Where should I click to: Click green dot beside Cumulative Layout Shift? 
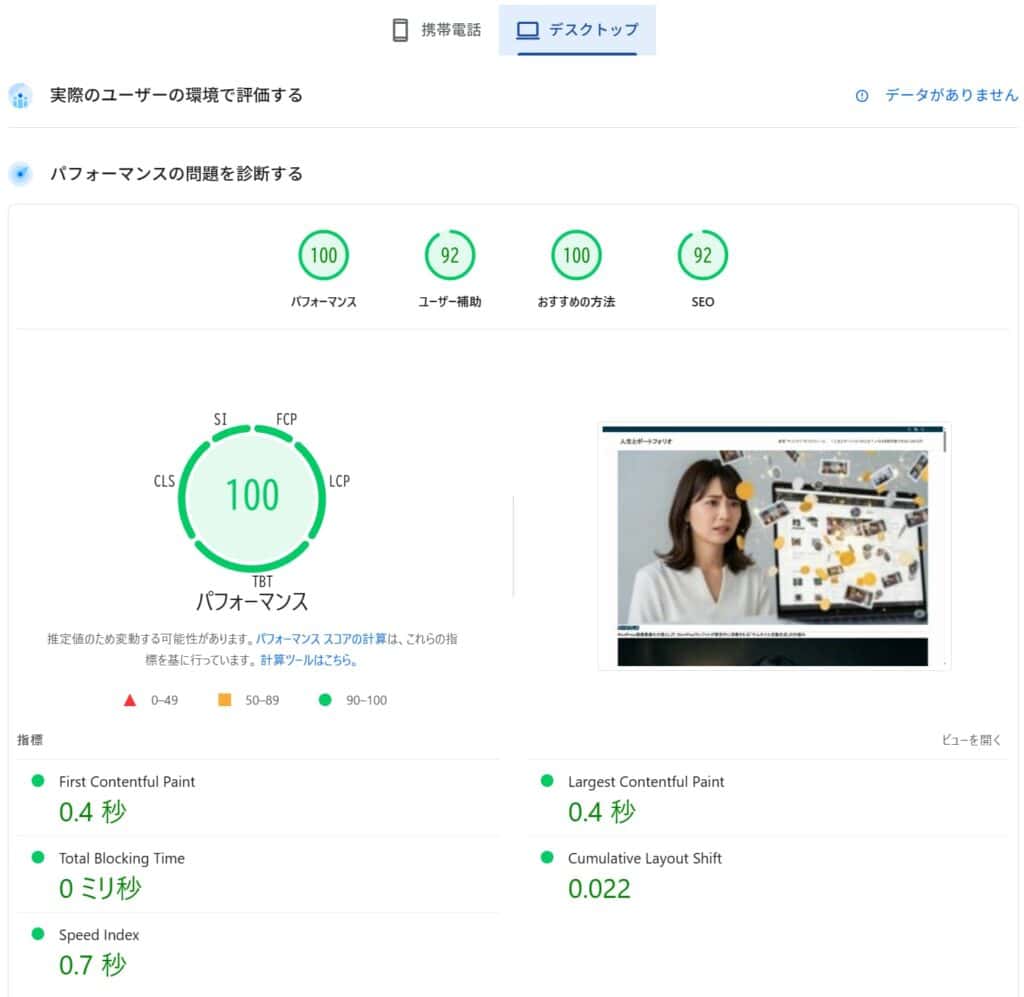click(547, 858)
